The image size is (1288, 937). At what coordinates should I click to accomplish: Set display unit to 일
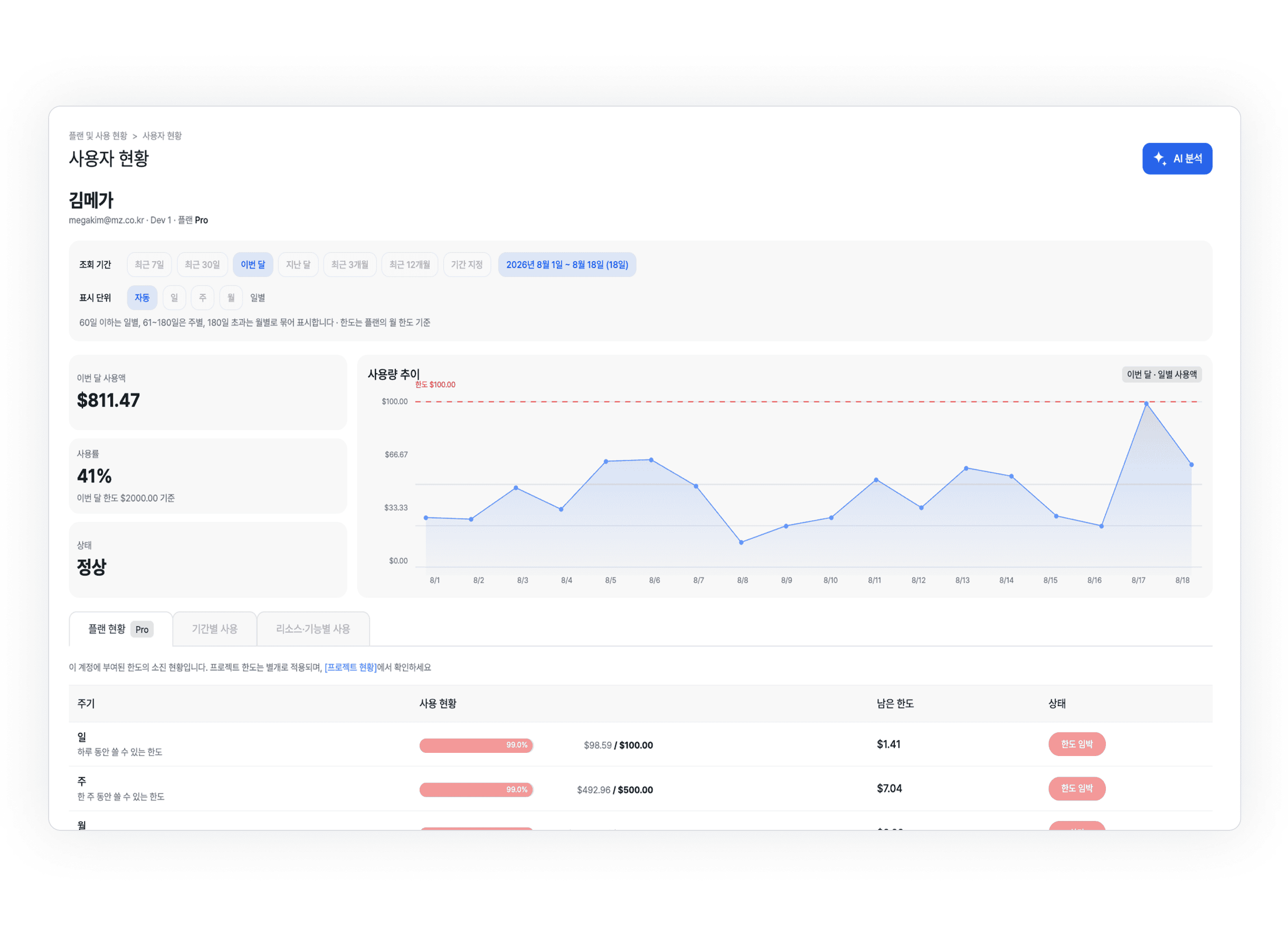[x=174, y=298]
